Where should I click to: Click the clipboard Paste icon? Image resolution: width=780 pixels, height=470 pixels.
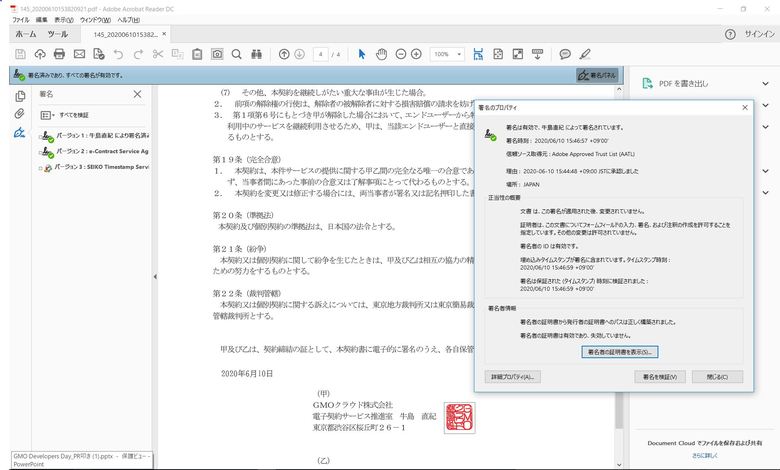pos(197,54)
